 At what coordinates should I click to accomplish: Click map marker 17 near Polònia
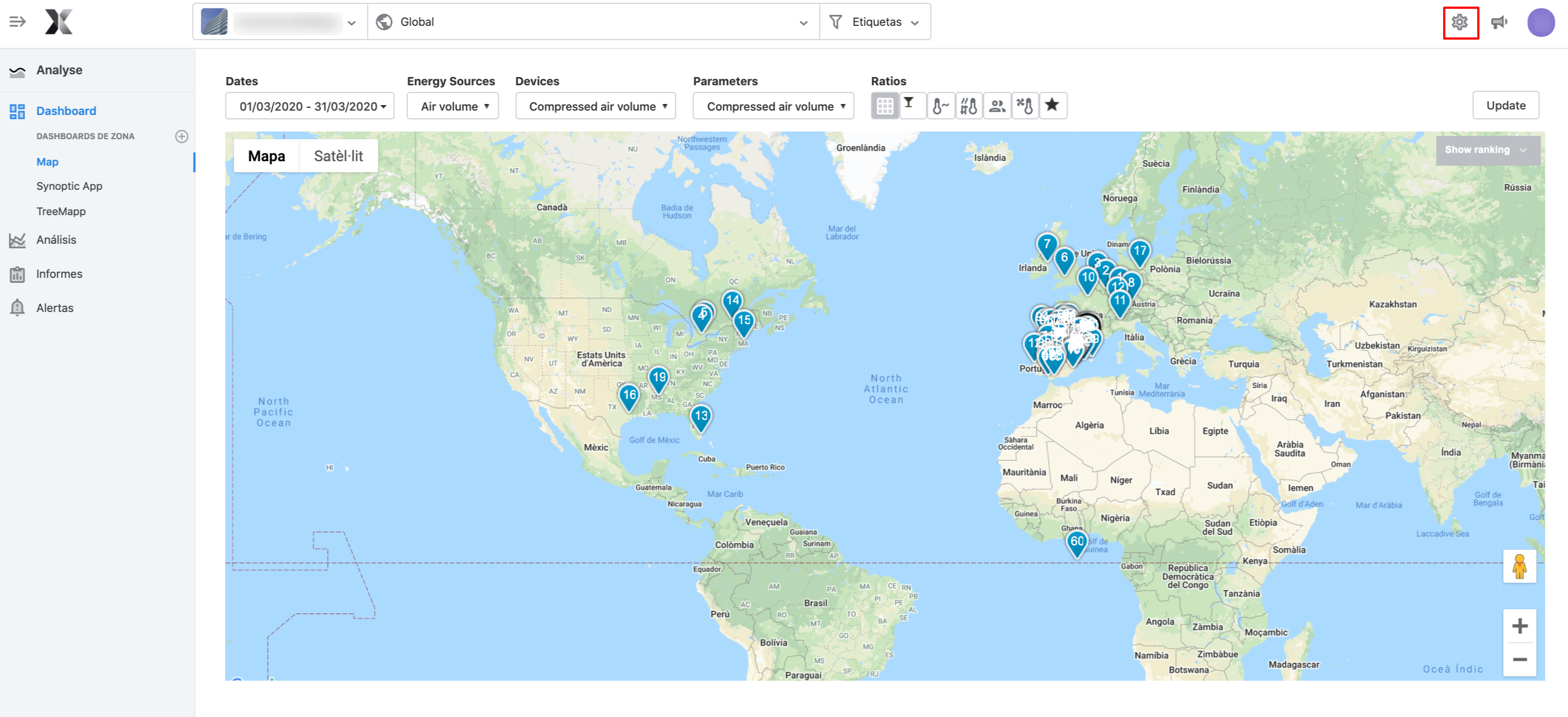pyautogui.click(x=1140, y=251)
